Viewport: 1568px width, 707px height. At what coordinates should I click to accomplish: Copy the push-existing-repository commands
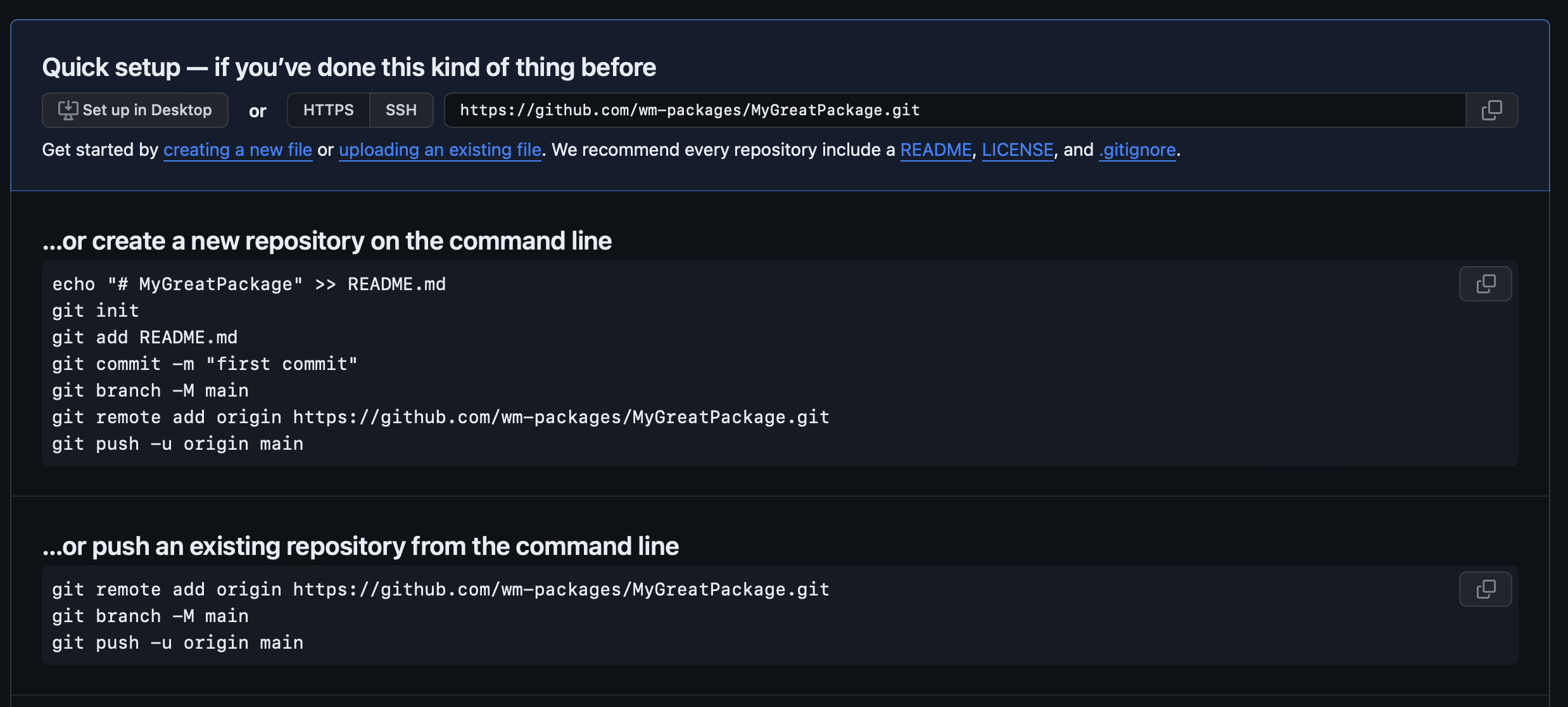1485,589
